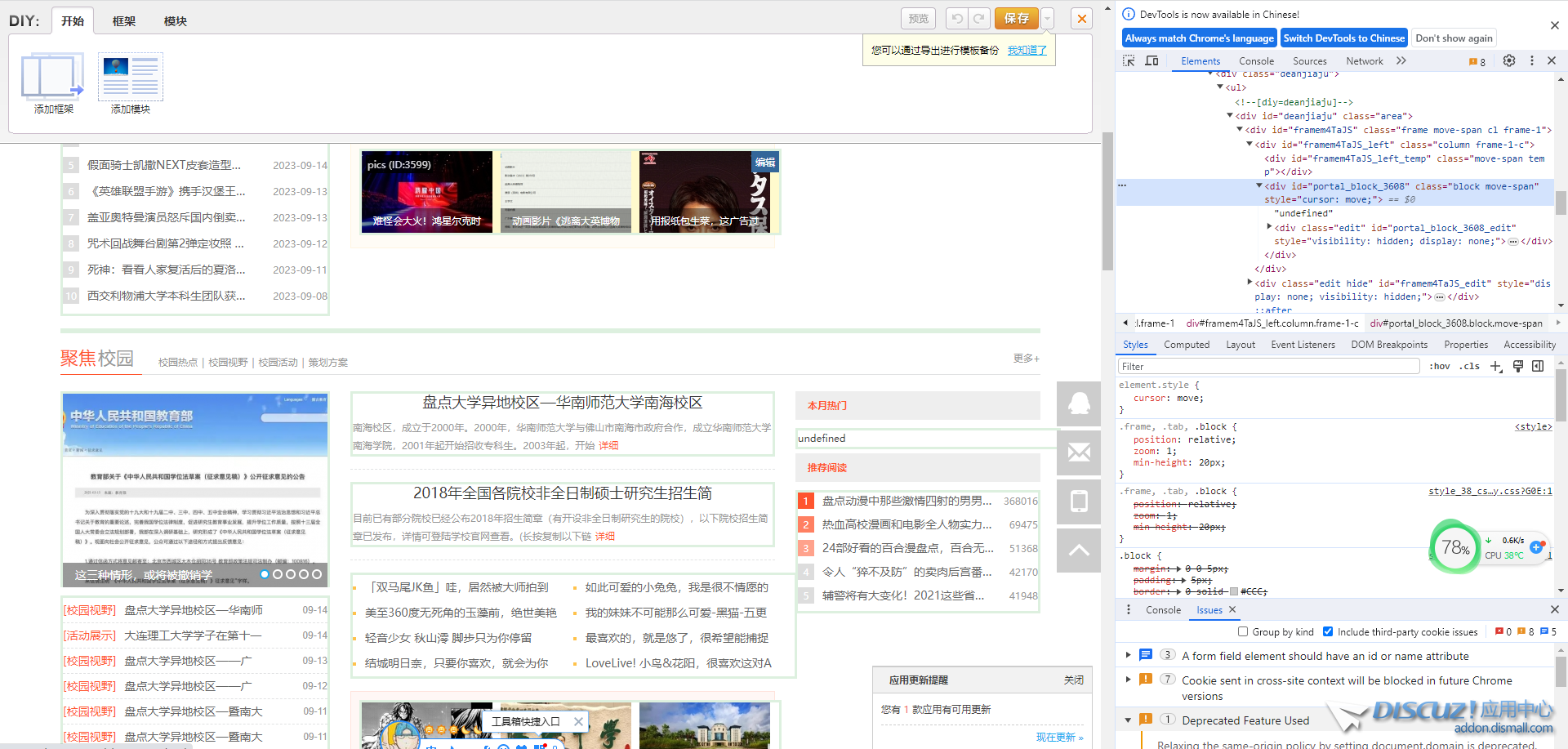Click Don't show again button
1568x749 pixels.
click(x=1454, y=38)
